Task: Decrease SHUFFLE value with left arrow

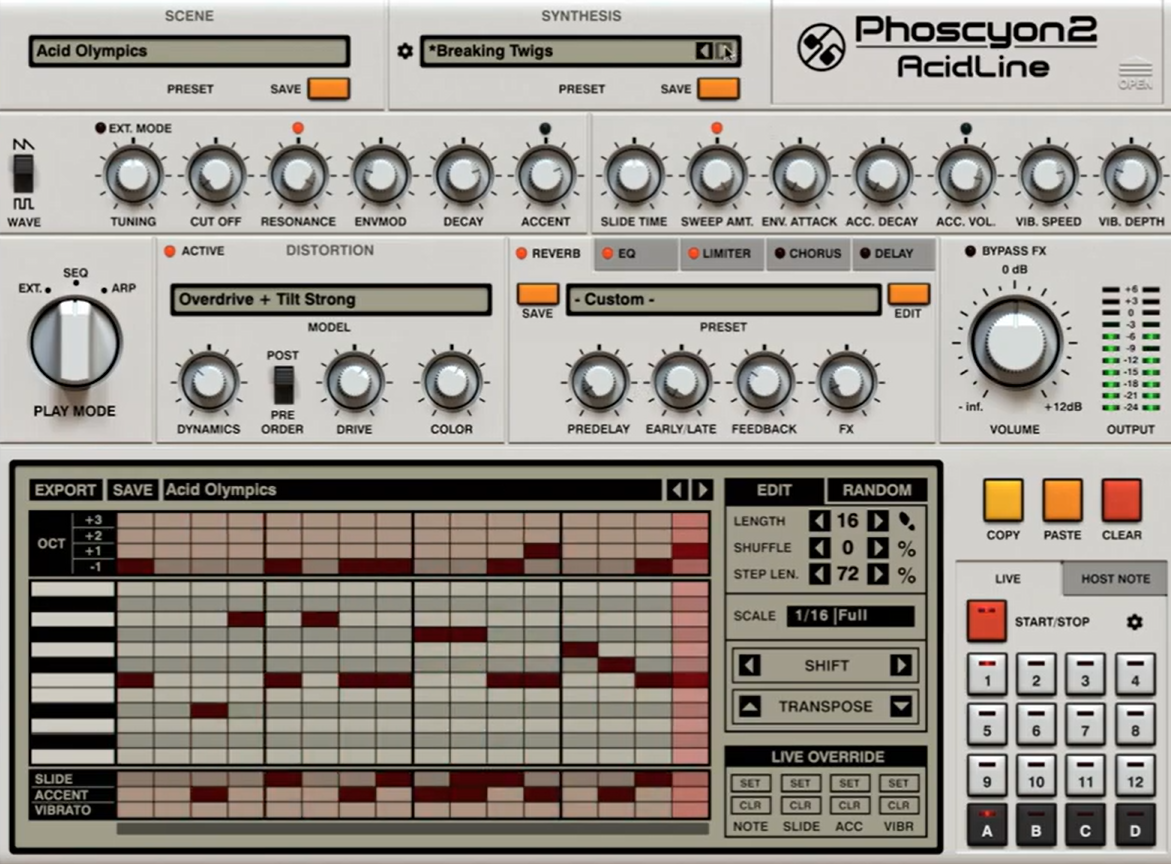Action: tap(819, 548)
